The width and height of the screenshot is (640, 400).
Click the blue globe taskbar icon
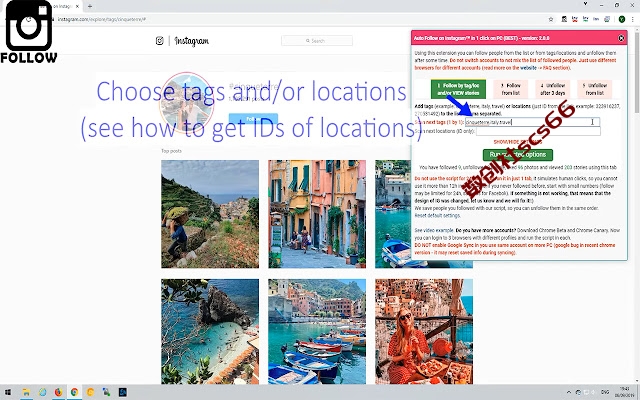point(42,392)
